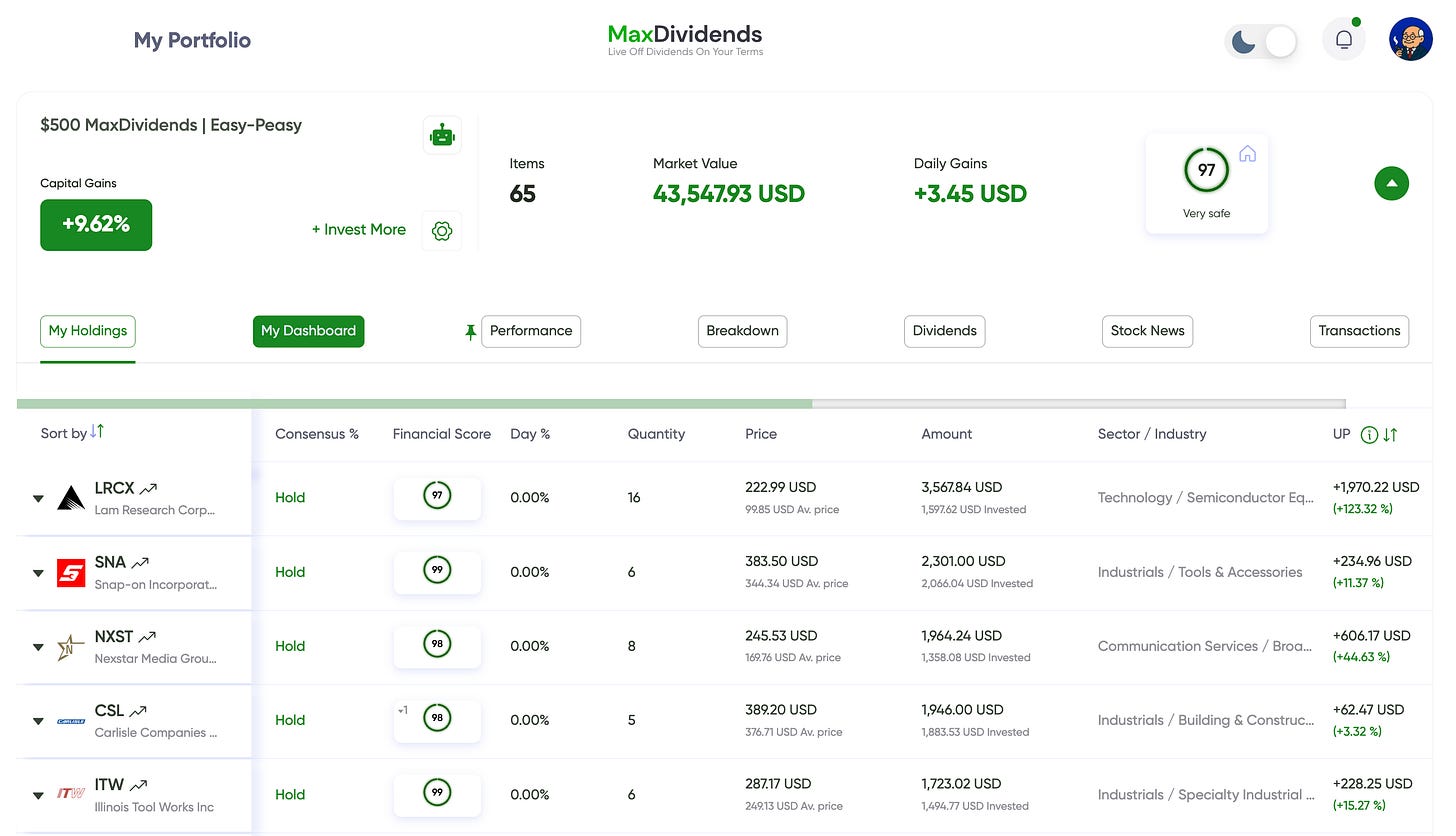
Task: Click CSL financial score 98 circle
Action: coord(437,718)
